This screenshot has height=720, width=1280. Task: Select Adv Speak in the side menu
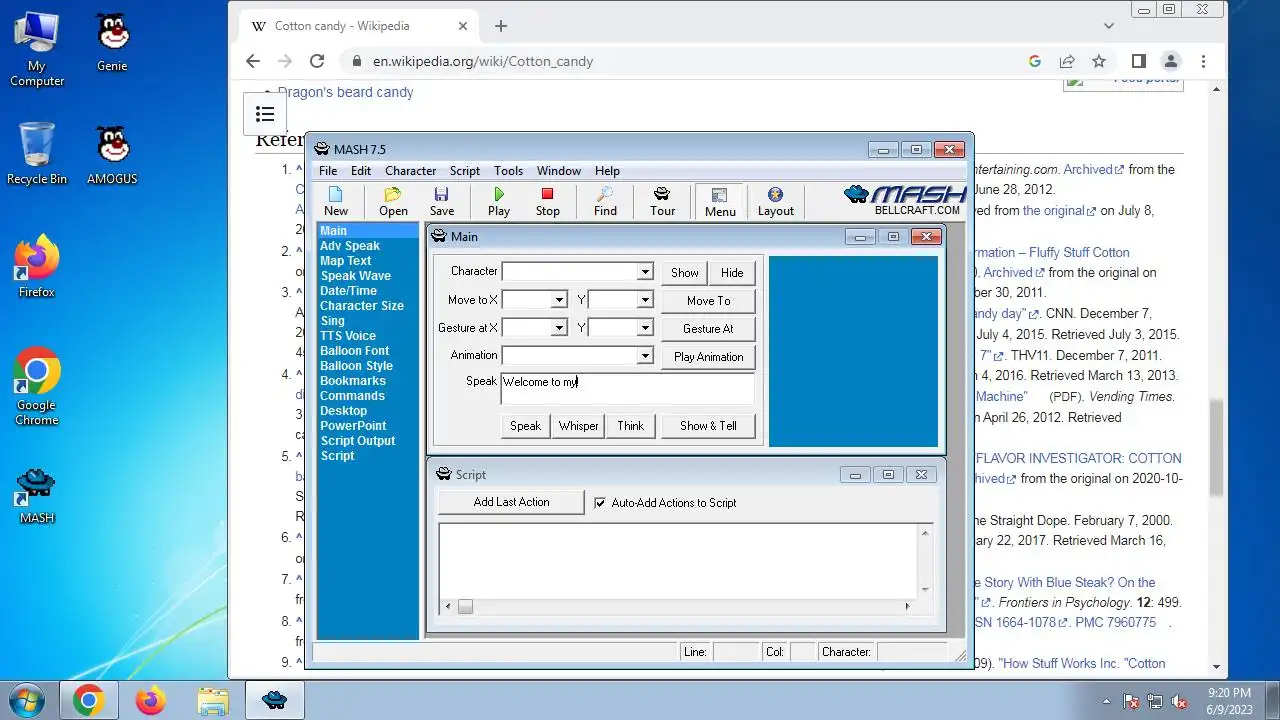tap(350, 246)
